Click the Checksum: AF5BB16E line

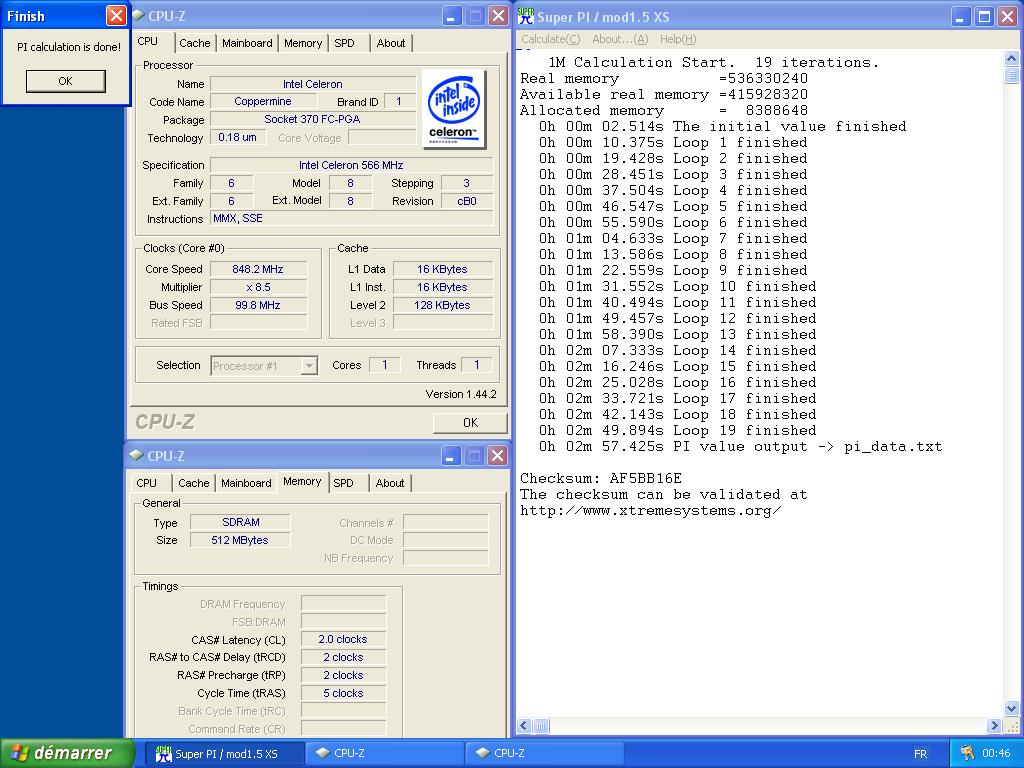(x=601, y=478)
